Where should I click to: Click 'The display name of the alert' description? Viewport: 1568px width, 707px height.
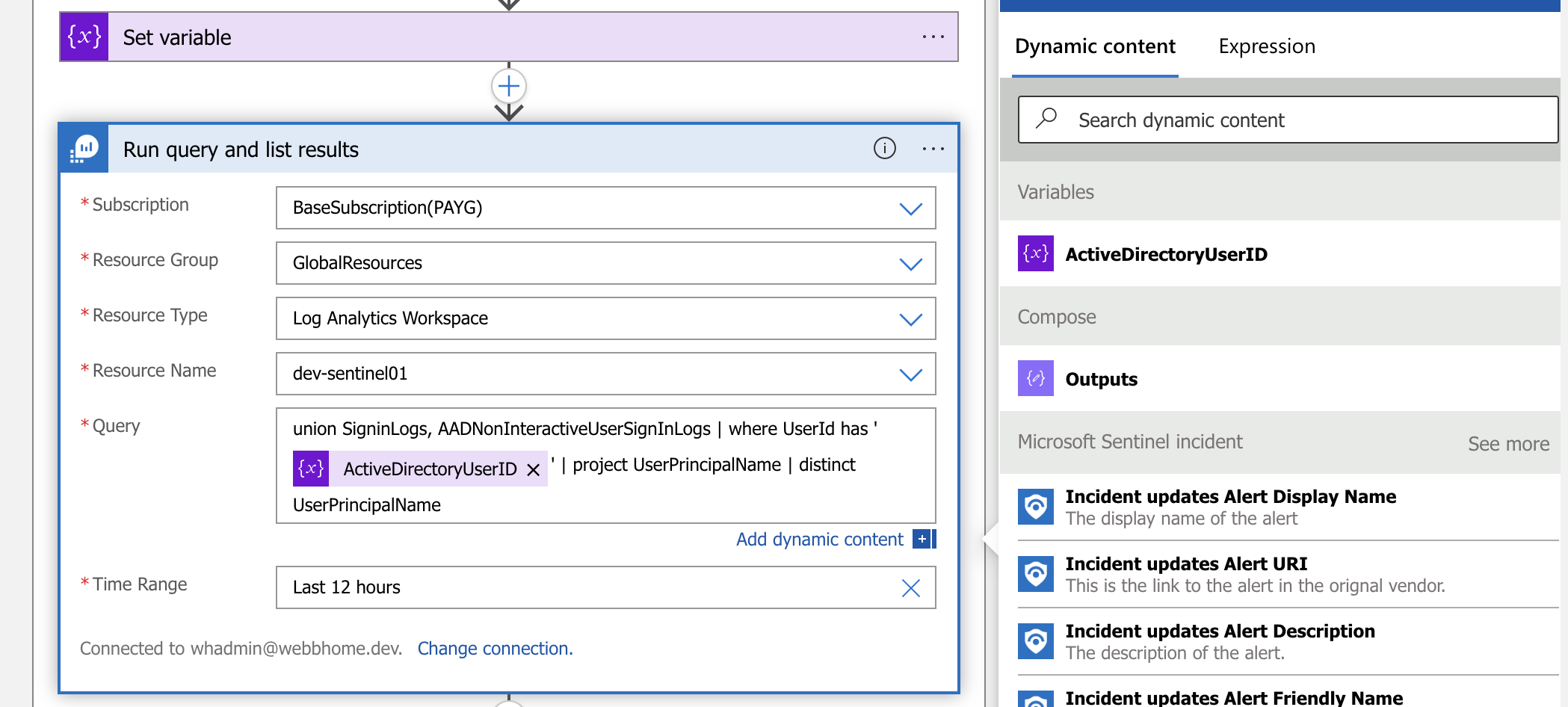pyautogui.click(x=1182, y=519)
